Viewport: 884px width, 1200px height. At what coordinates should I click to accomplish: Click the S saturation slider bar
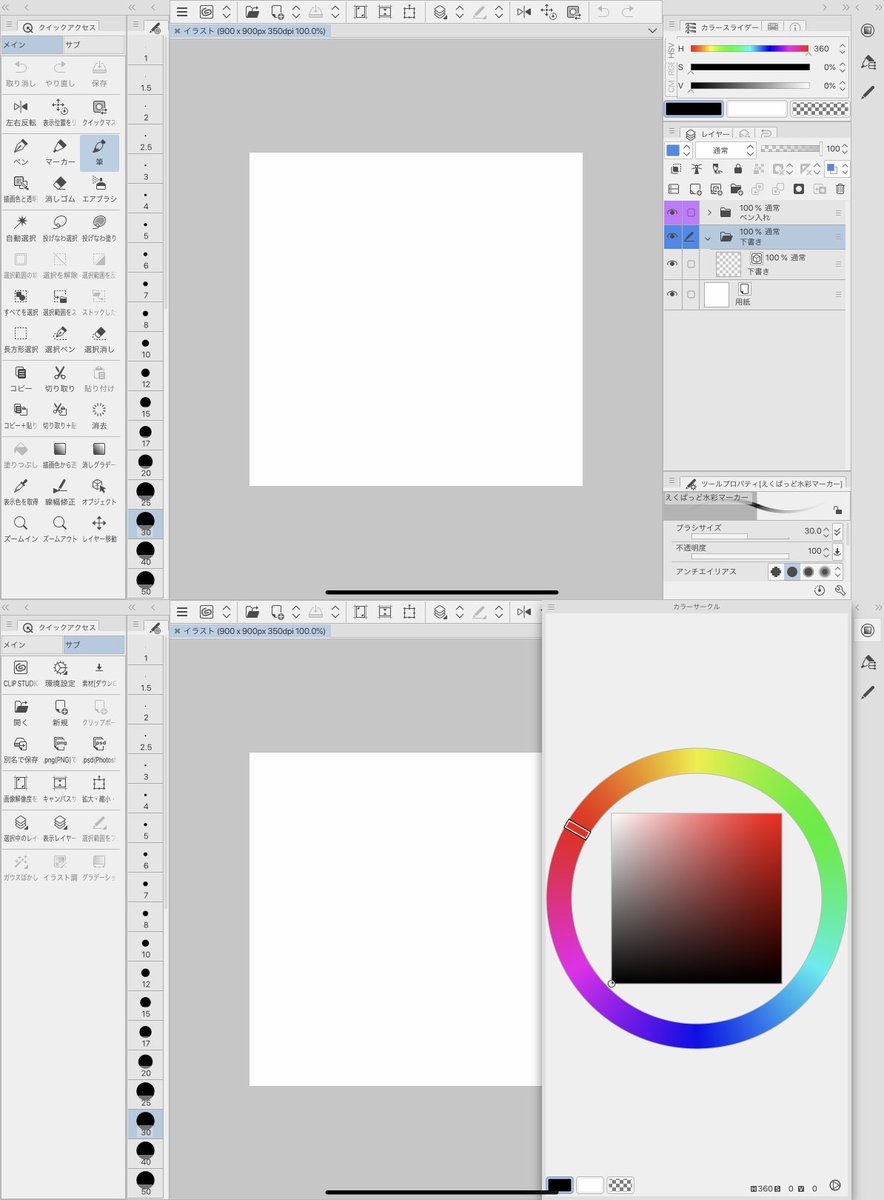pyautogui.click(x=750, y=67)
